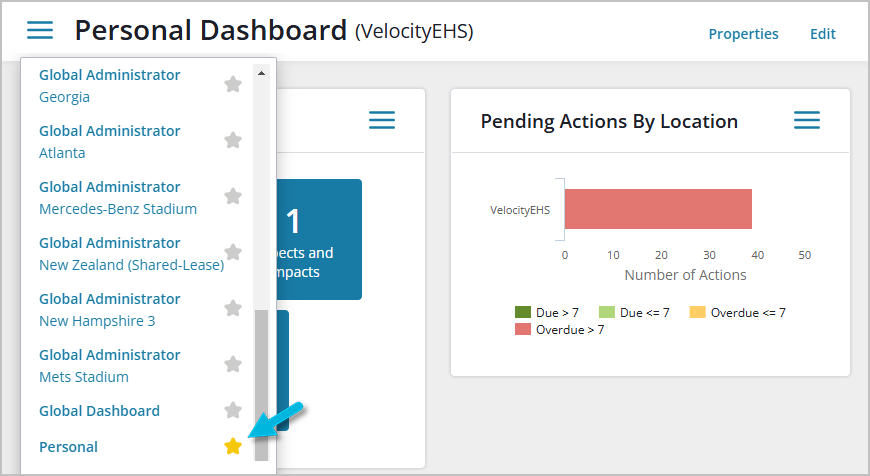Viewport: 870px width, 476px height.
Task: Click the VelocityEHS red bar in chart
Action: 657,209
